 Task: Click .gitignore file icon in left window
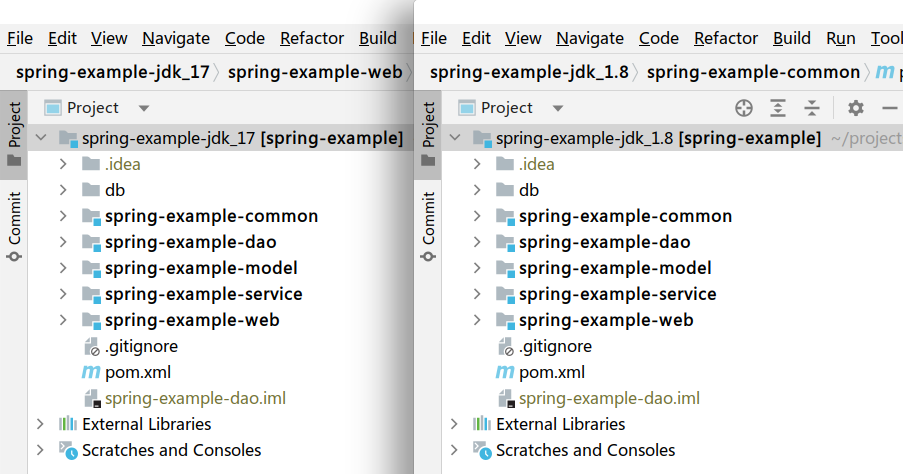pos(92,347)
